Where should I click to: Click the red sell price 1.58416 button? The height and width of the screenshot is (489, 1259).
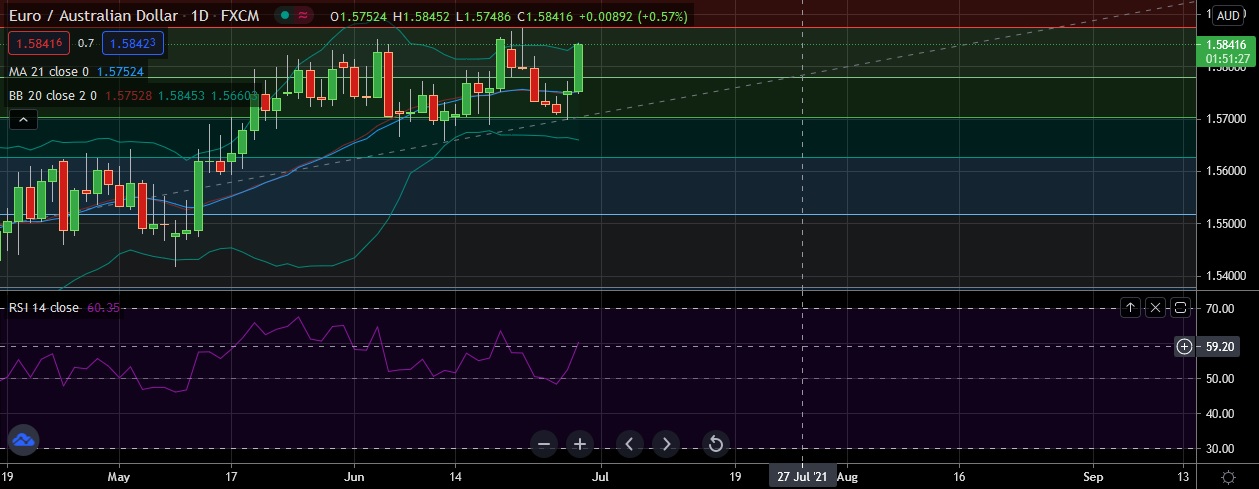tap(39, 43)
